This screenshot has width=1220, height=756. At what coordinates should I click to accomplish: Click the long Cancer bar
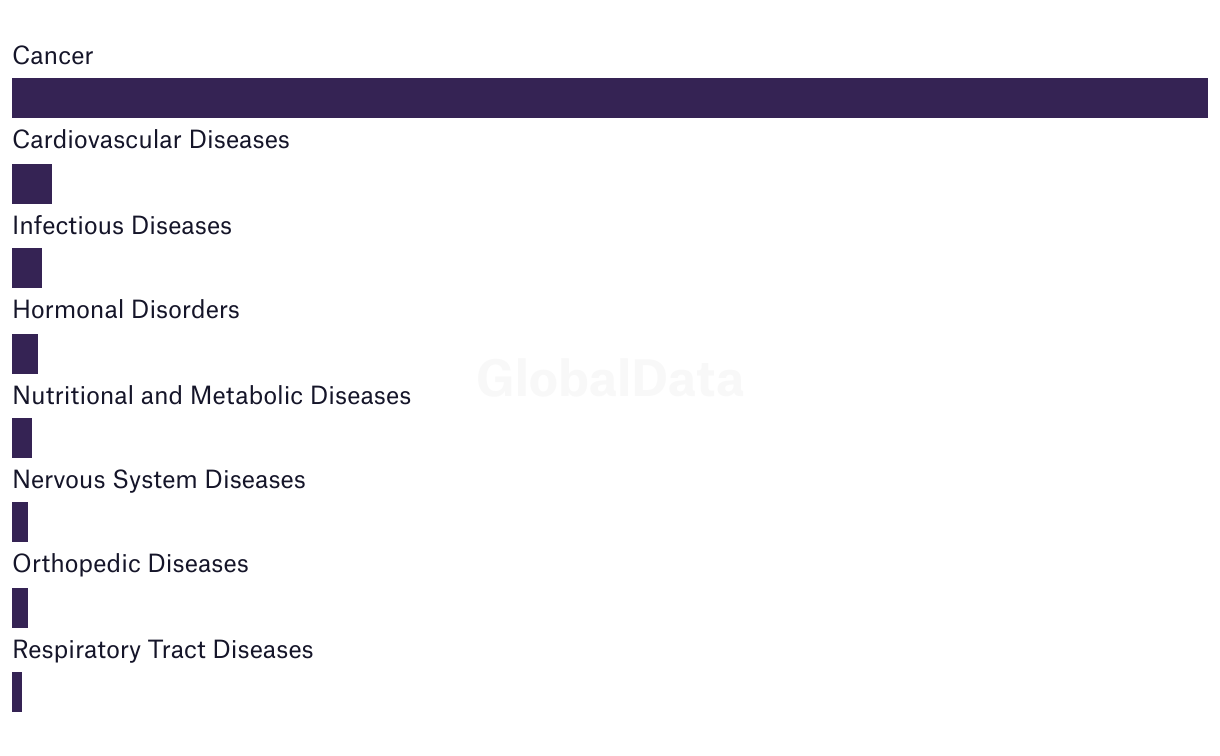(x=610, y=98)
